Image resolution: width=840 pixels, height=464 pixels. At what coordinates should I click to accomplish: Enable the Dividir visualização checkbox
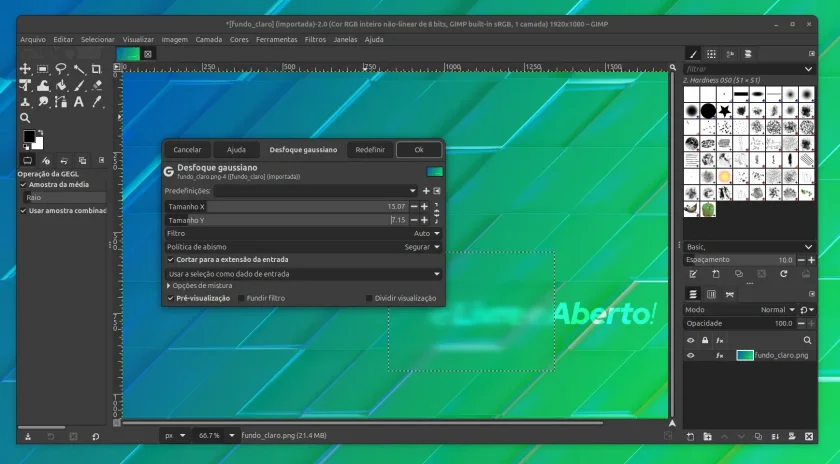(369, 298)
